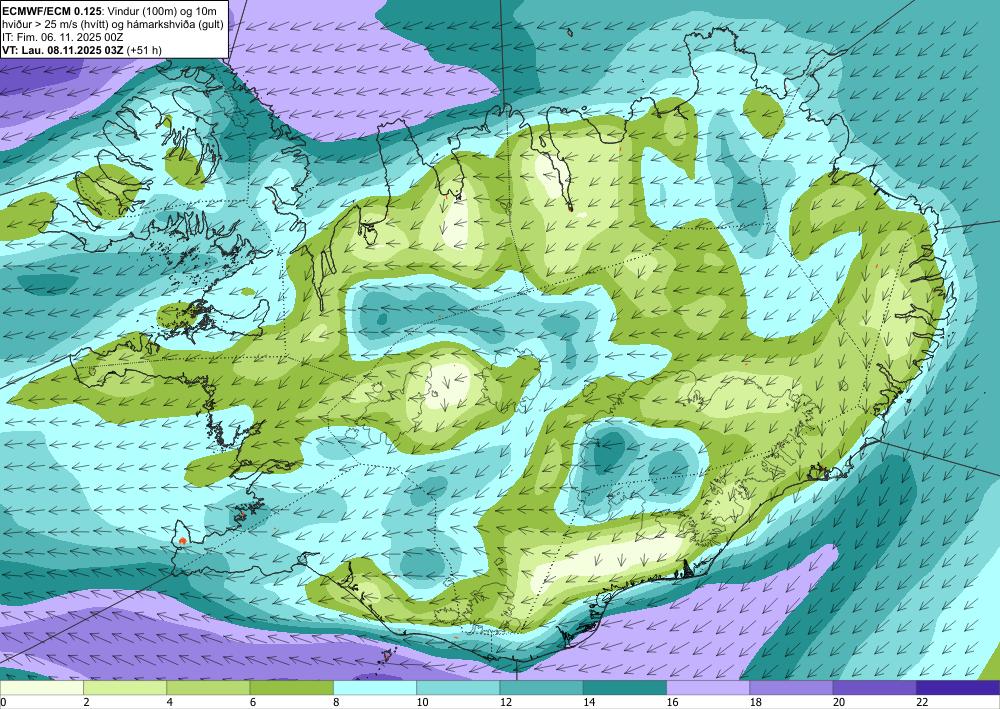Click the light green 2–4 m/s legend swatch
This screenshot has height=709, width=1000.
[x=125, y=688]
